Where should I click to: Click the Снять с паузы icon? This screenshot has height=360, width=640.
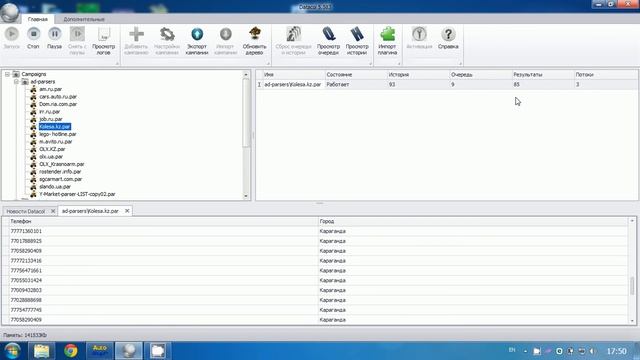(77, 34)
